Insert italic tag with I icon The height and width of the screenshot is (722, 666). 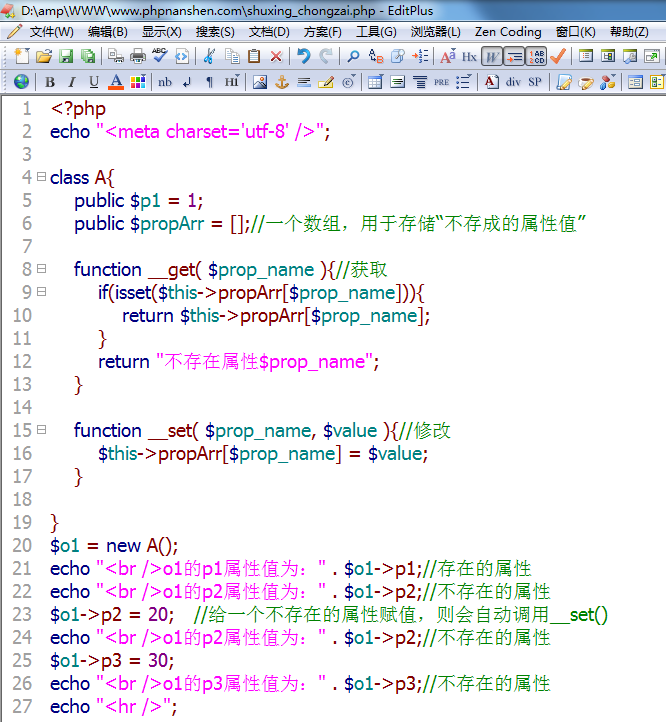71,82
